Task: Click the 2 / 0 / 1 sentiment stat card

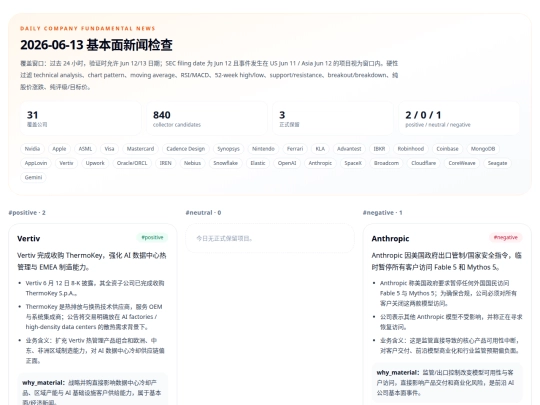Action: point(459,118)
